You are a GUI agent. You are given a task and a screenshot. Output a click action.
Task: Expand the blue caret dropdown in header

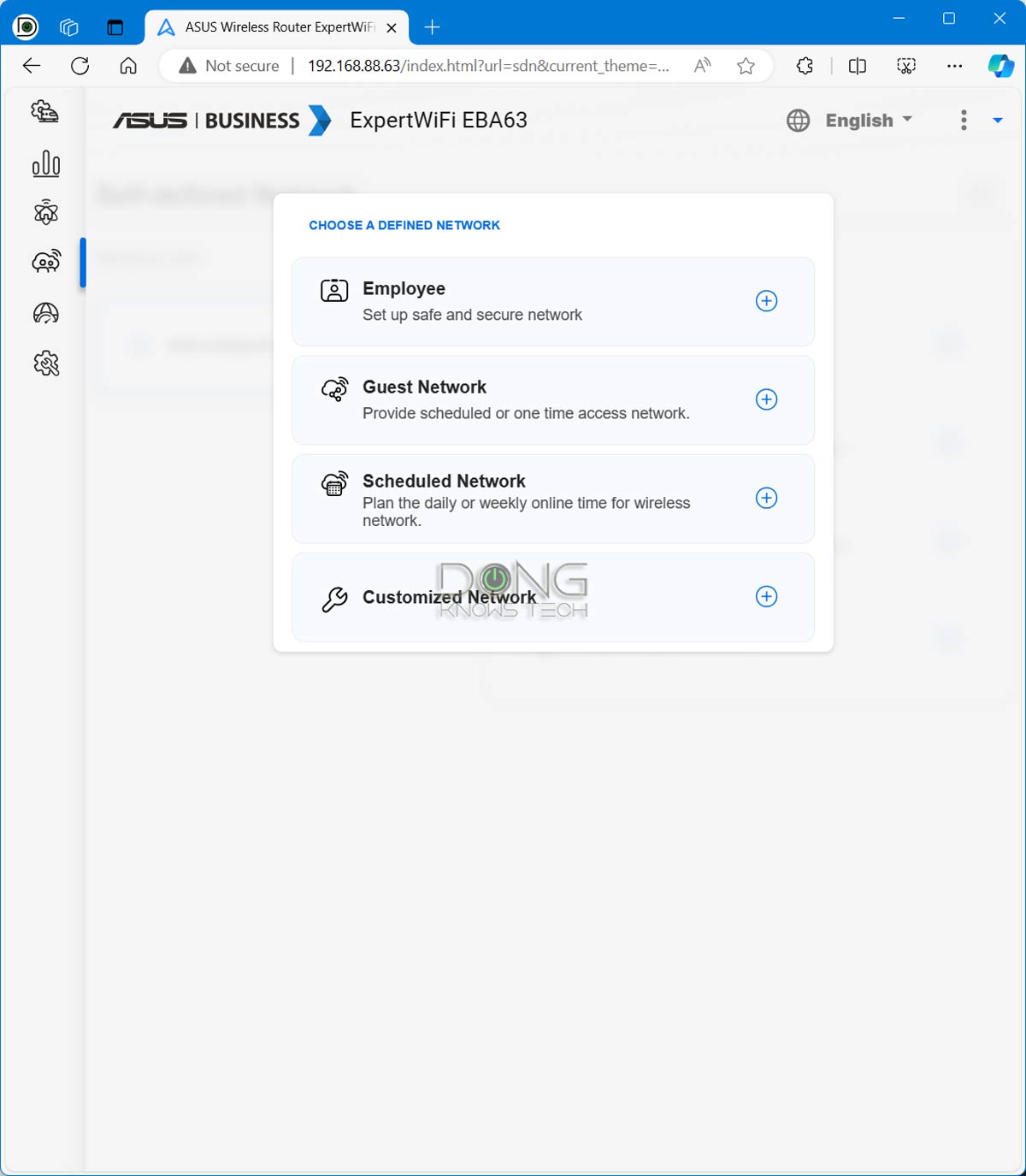[997, 121]
